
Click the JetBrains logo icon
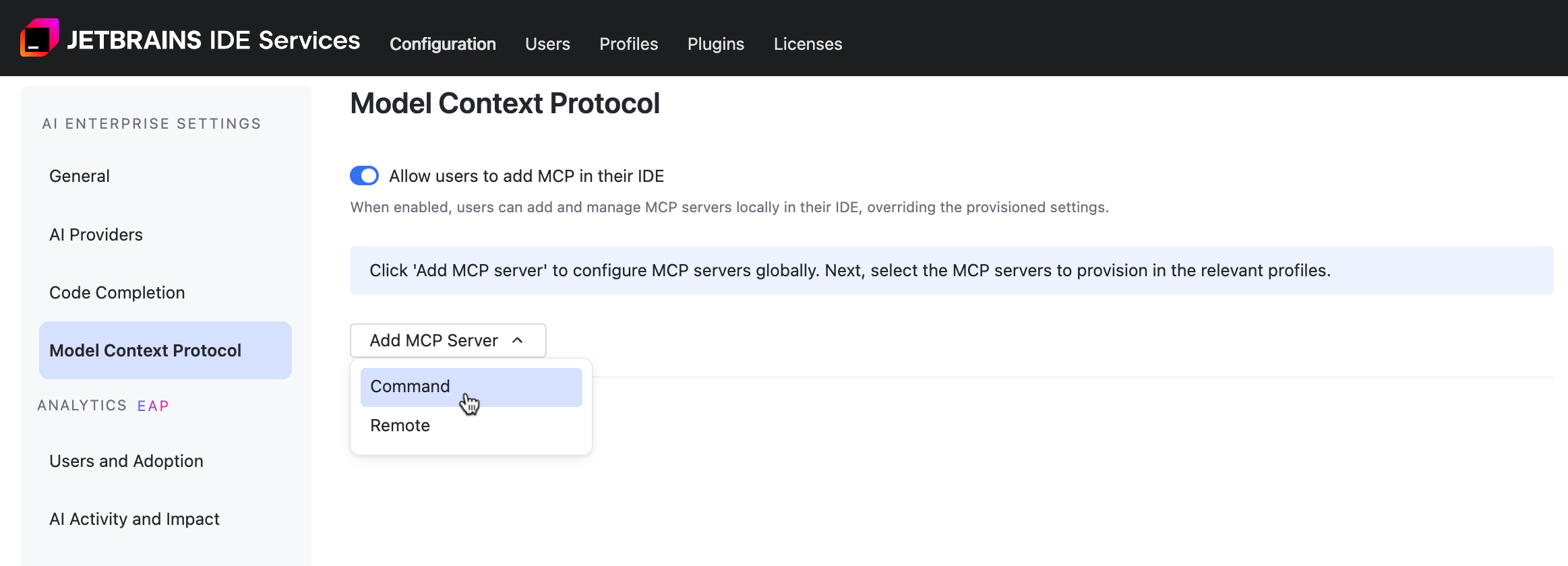click(x=39, y=38)
